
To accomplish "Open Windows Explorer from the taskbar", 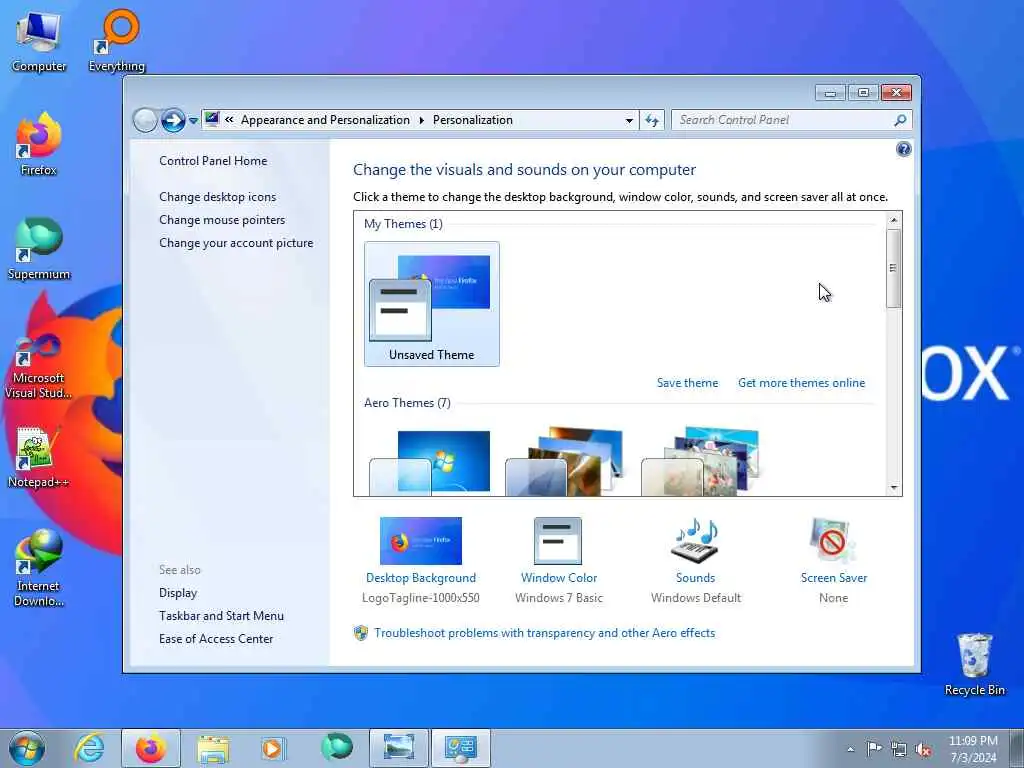I will pos(213,749).
